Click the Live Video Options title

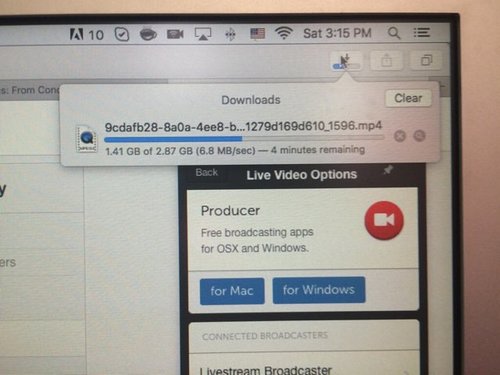(x=302, y=175)
